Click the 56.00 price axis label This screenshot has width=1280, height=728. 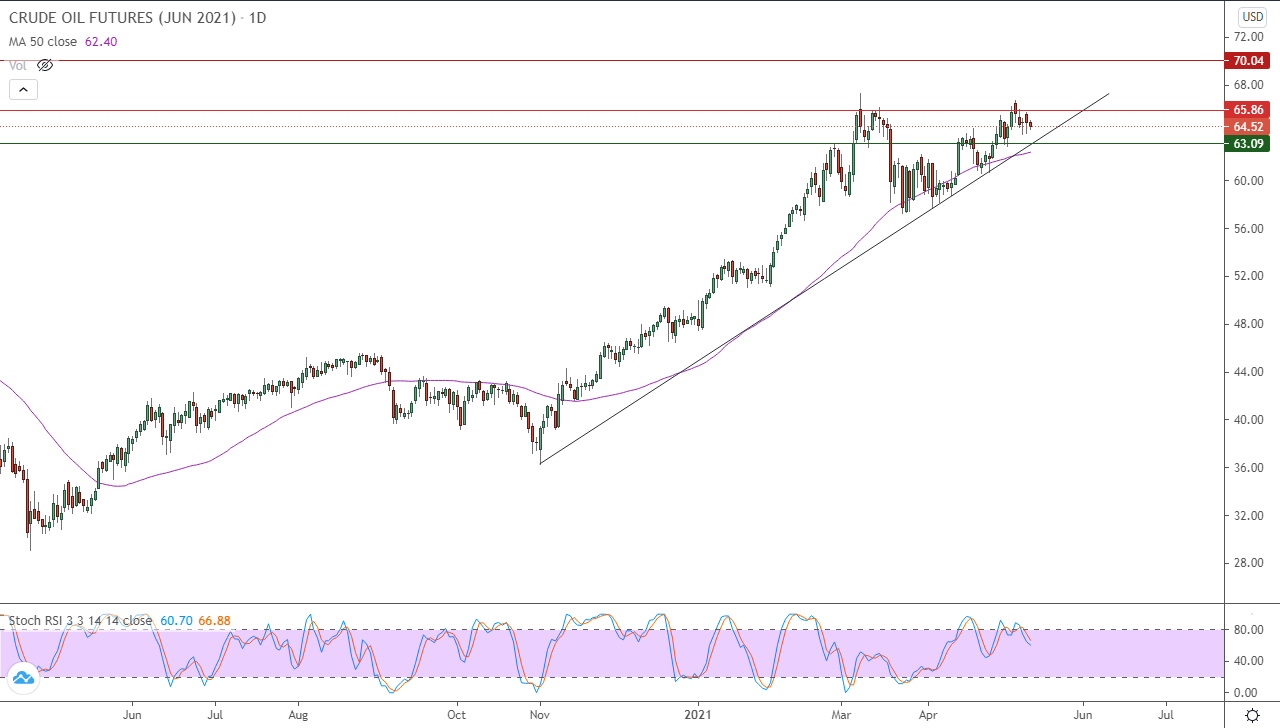coord(1249,229)
